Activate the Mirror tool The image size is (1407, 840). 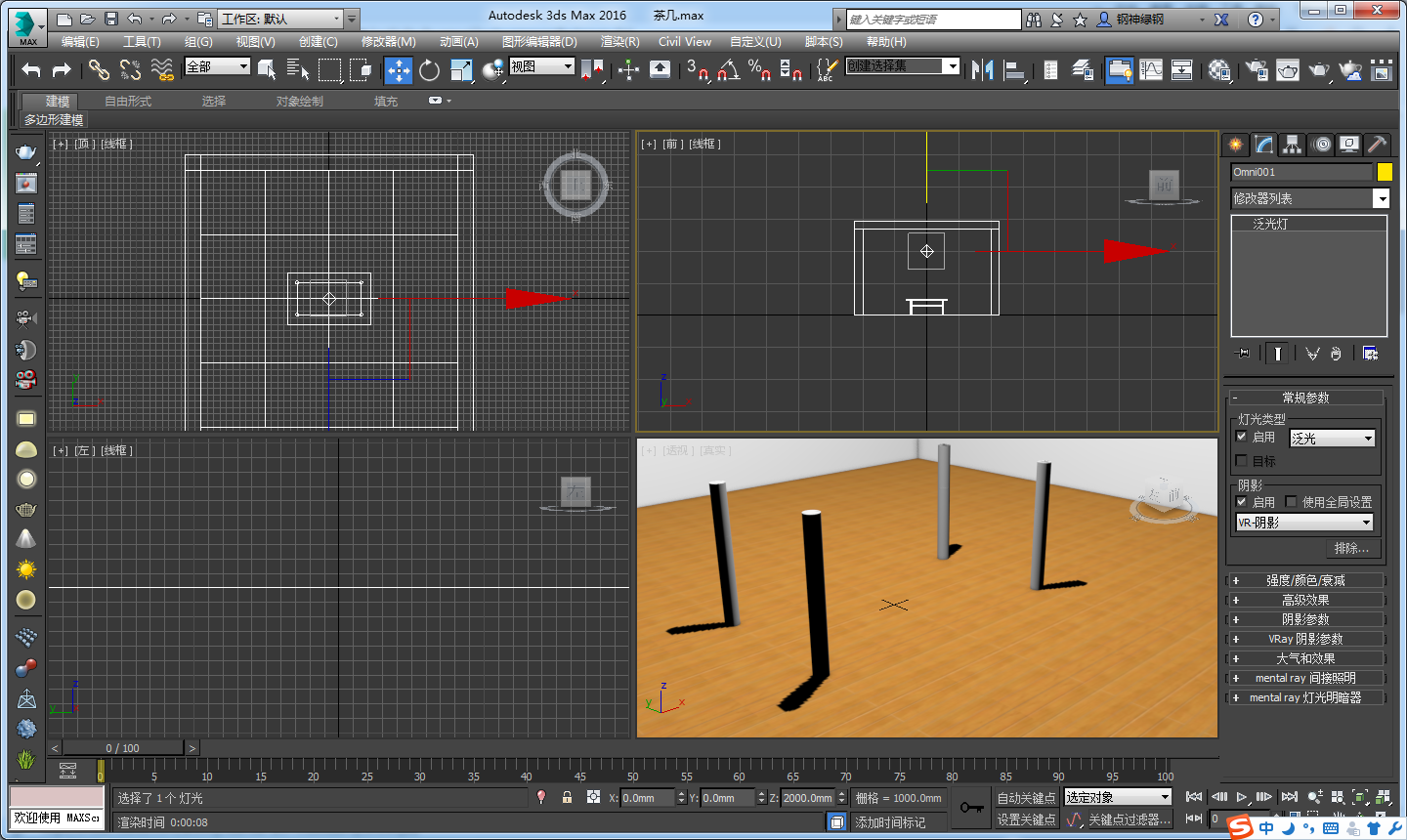click(x=982, y=69)
